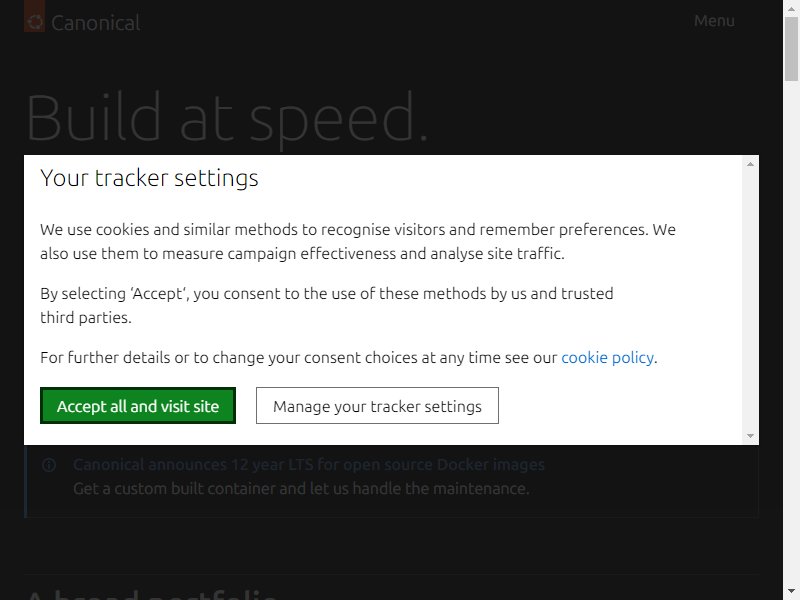This screenshot has width=800, height=600.
Task: Click 'Get a custom built container' text
Action: (301, 489)
